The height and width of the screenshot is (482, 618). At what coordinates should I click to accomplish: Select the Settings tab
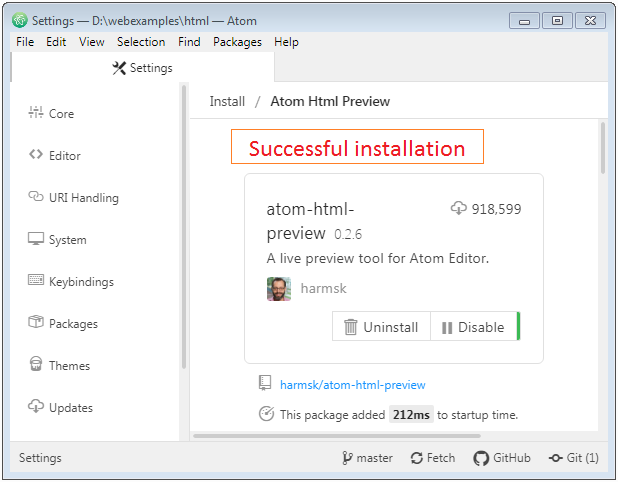click(x=142, y=68)
